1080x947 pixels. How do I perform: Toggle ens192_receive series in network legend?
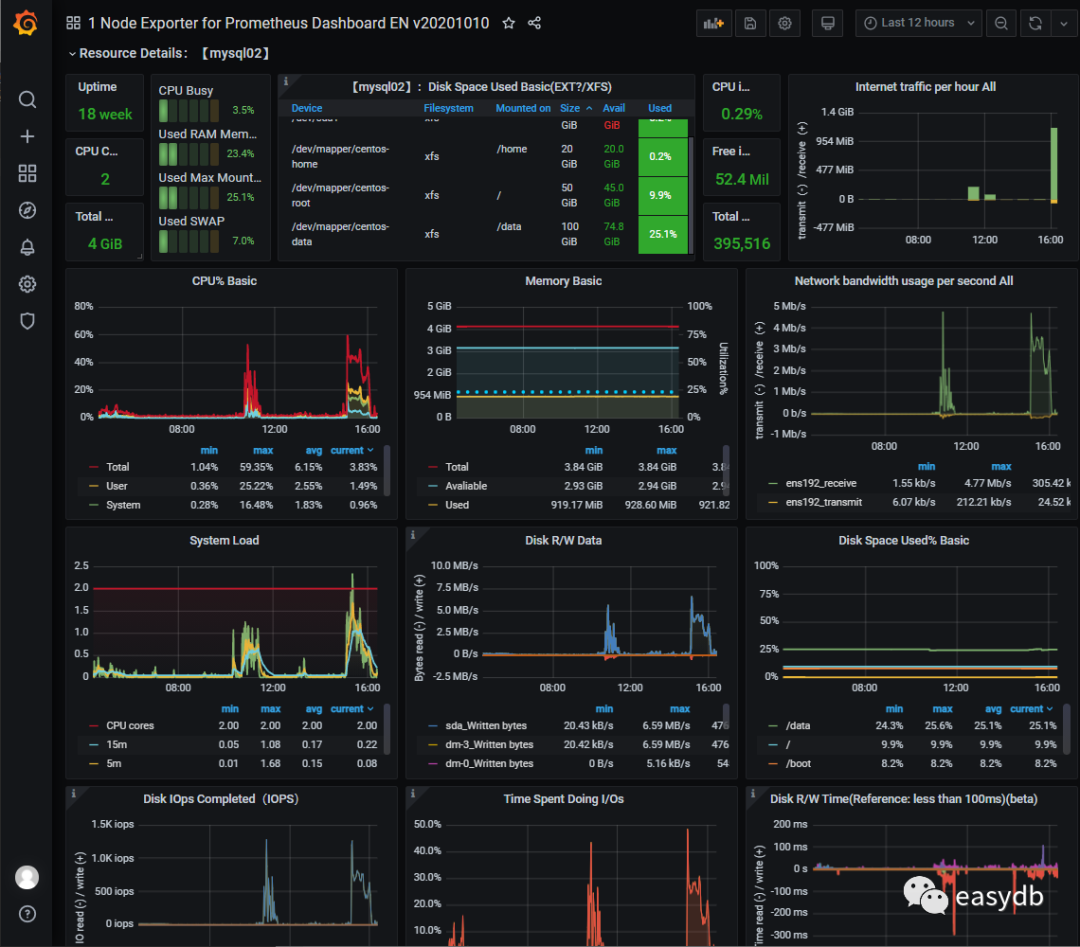(821, 482)
